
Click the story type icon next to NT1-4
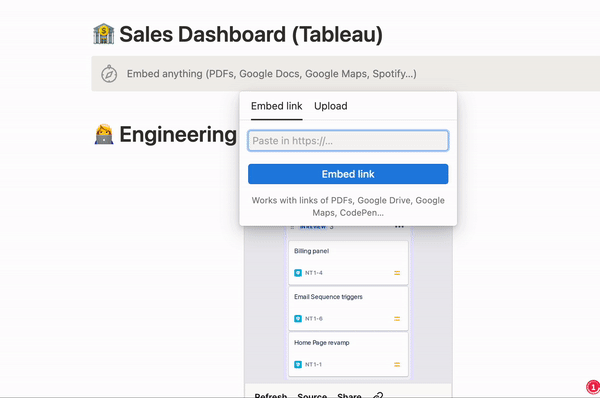[x=298, y=273]
